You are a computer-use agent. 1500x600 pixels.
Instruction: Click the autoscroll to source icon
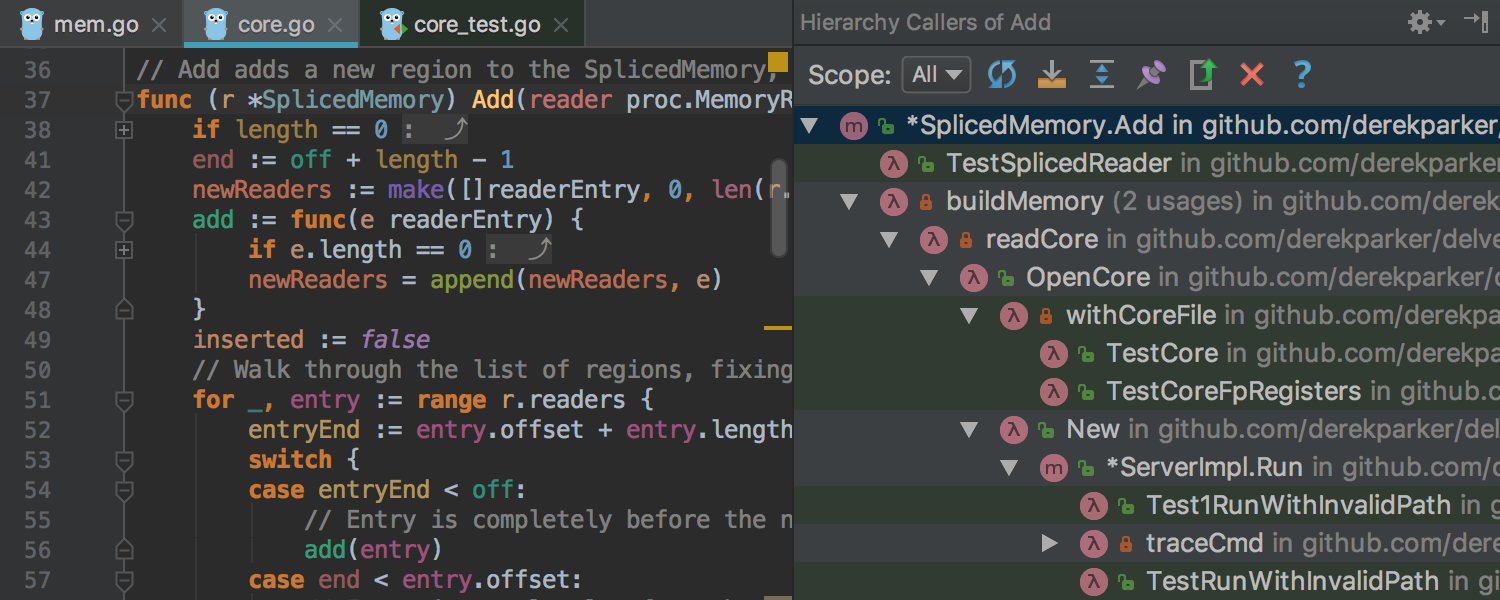[1051, 74]
